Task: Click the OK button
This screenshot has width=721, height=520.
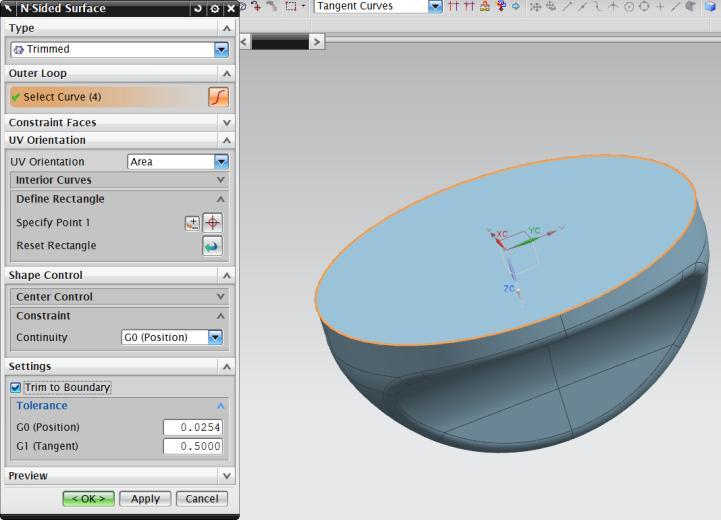Action: click(88, 499)
